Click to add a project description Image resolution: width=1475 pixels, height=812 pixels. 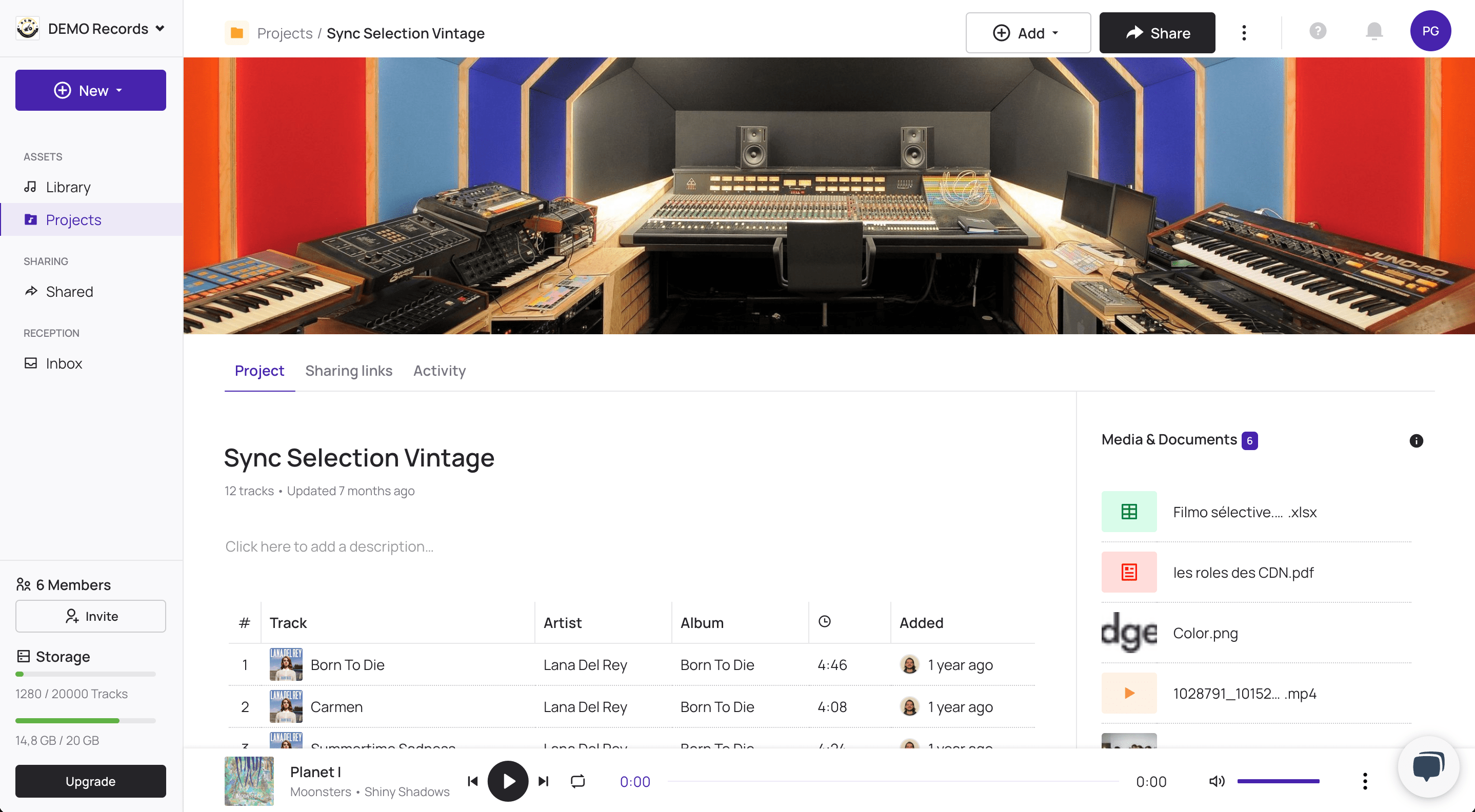(329, 546)
